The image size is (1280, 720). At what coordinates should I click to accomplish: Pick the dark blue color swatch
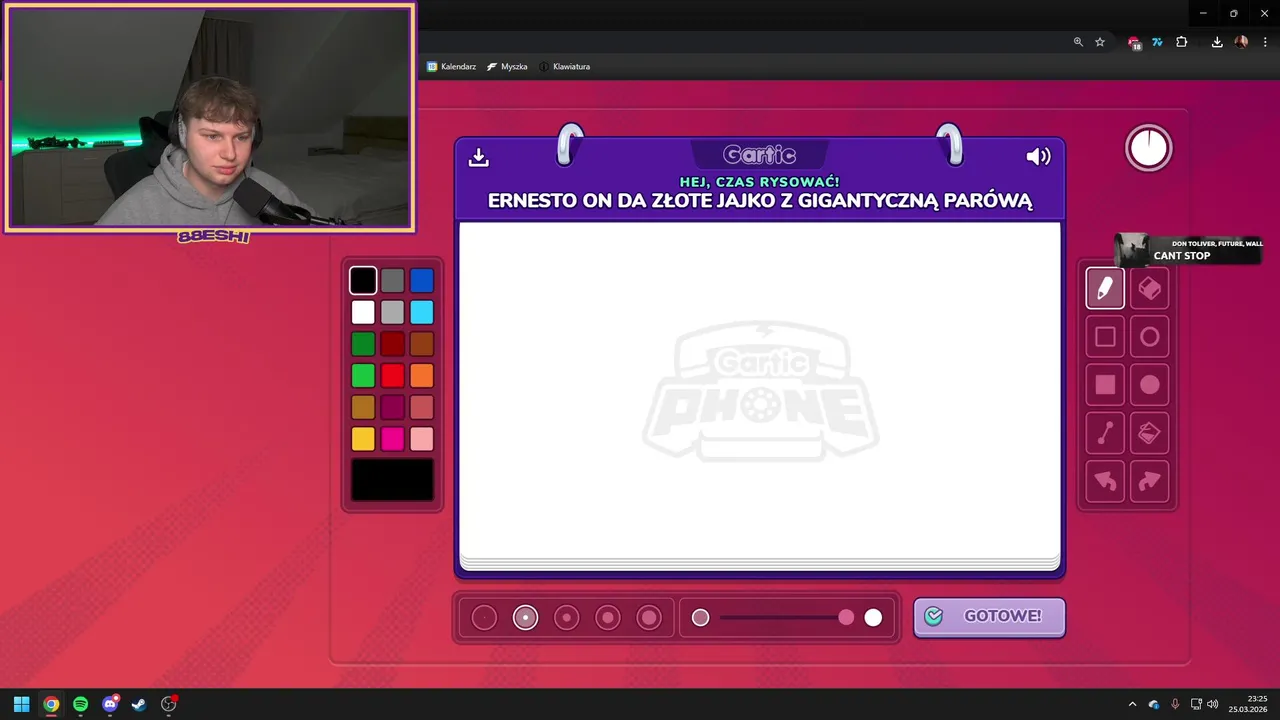click(x=422, y=281)
